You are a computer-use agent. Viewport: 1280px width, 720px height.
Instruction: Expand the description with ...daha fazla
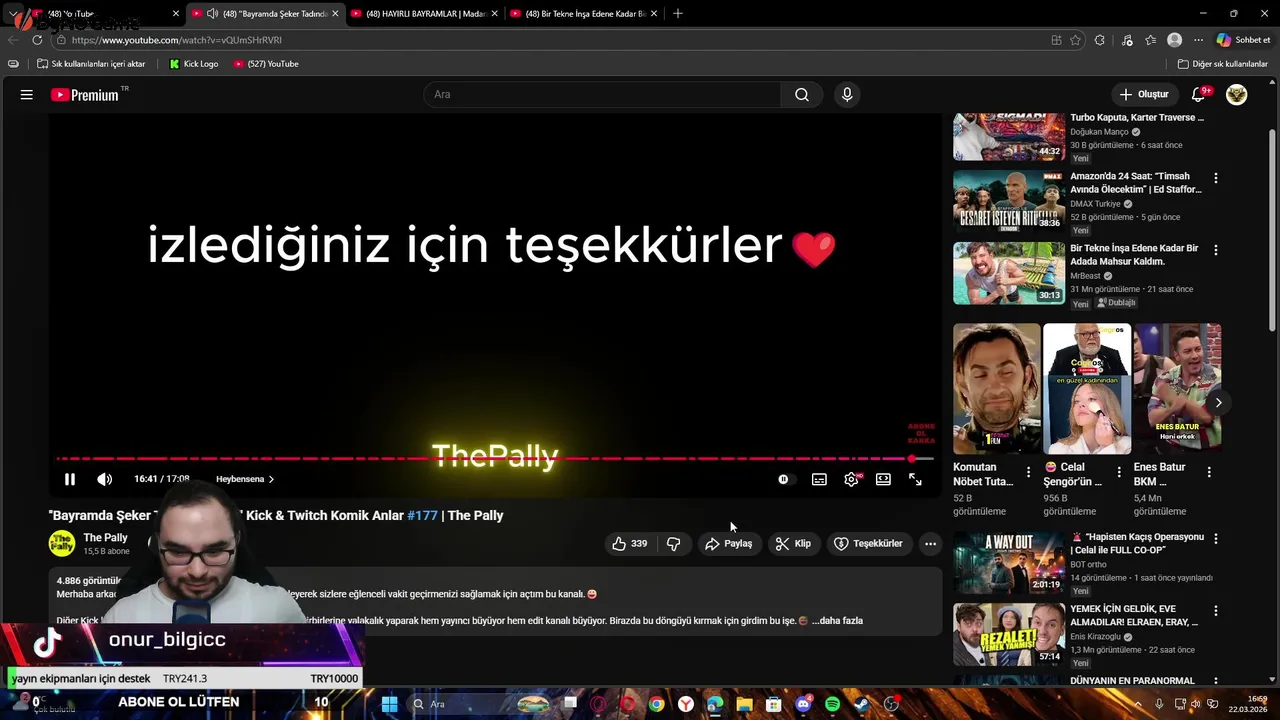(x=837, y=620)
